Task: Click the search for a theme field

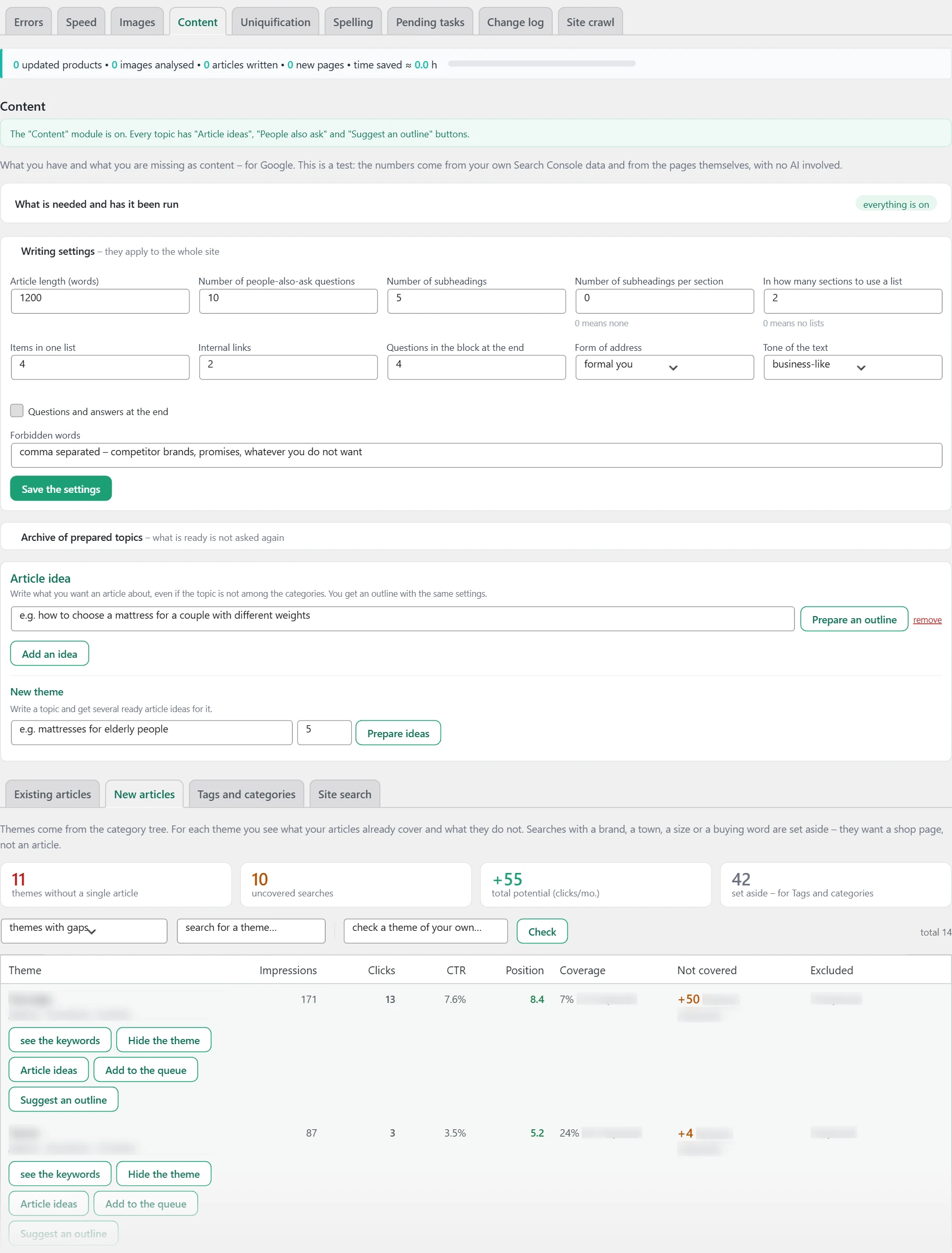Action: (x=251, y=930)
